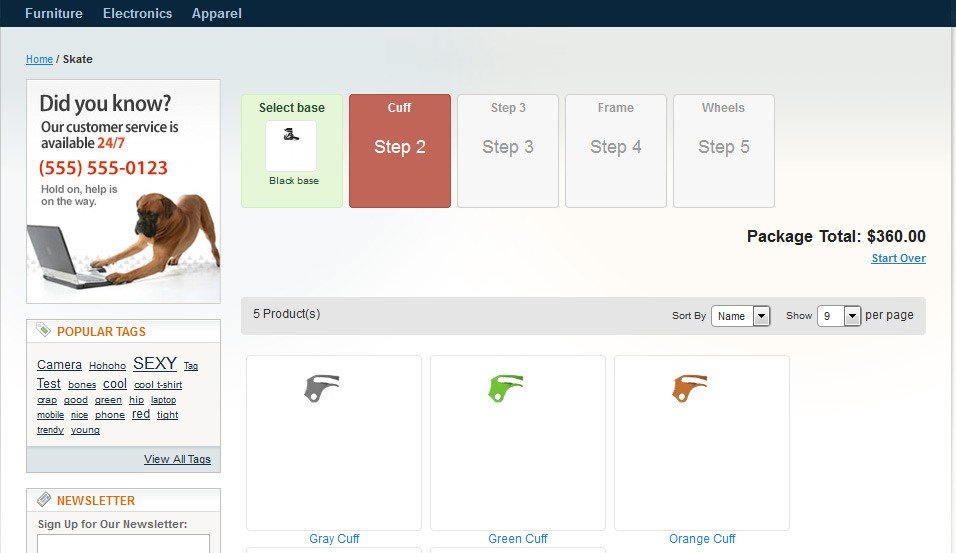Open the laptop tag

[x=163, y=400]
